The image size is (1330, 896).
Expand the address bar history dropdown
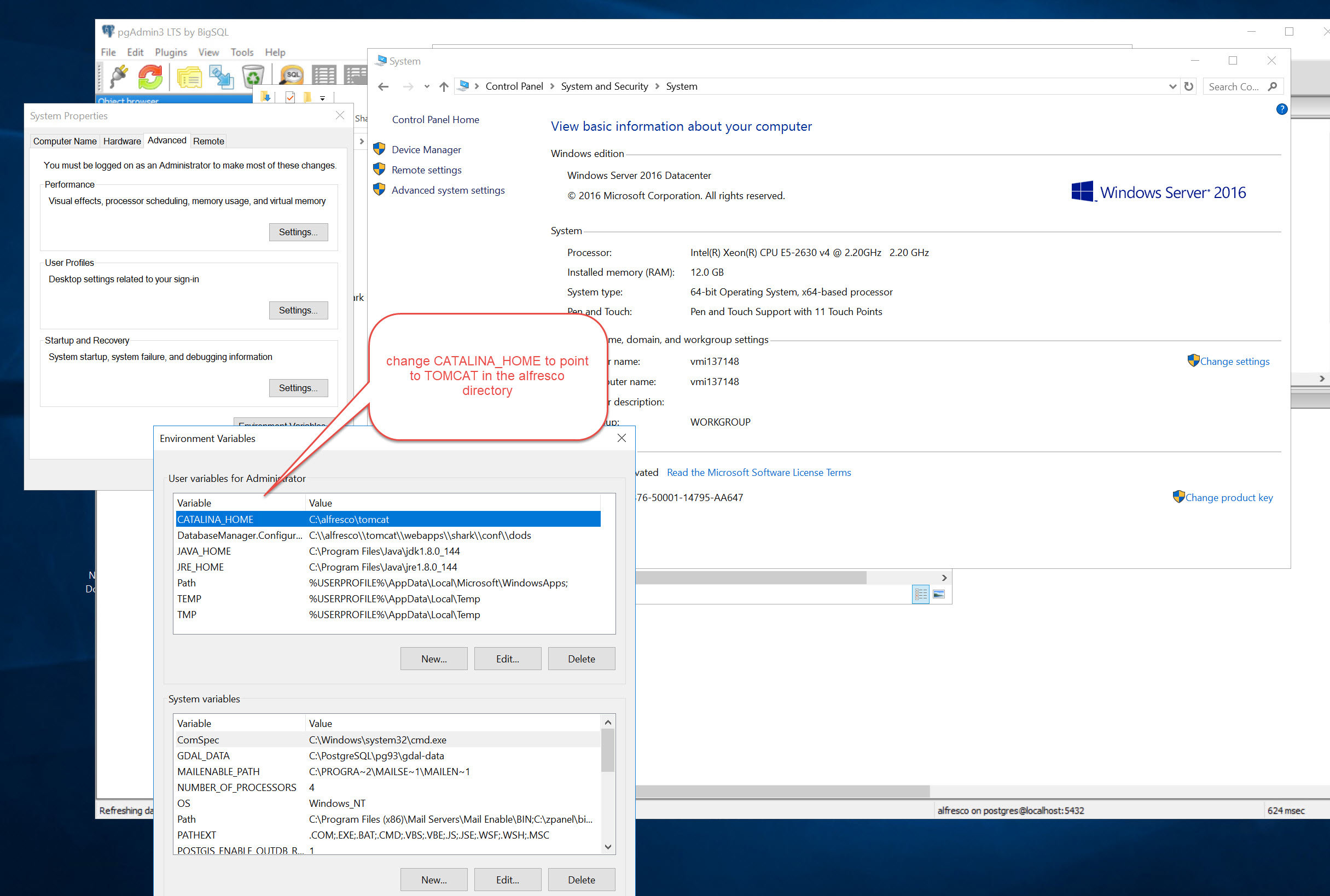click(x=1172, y=86)
